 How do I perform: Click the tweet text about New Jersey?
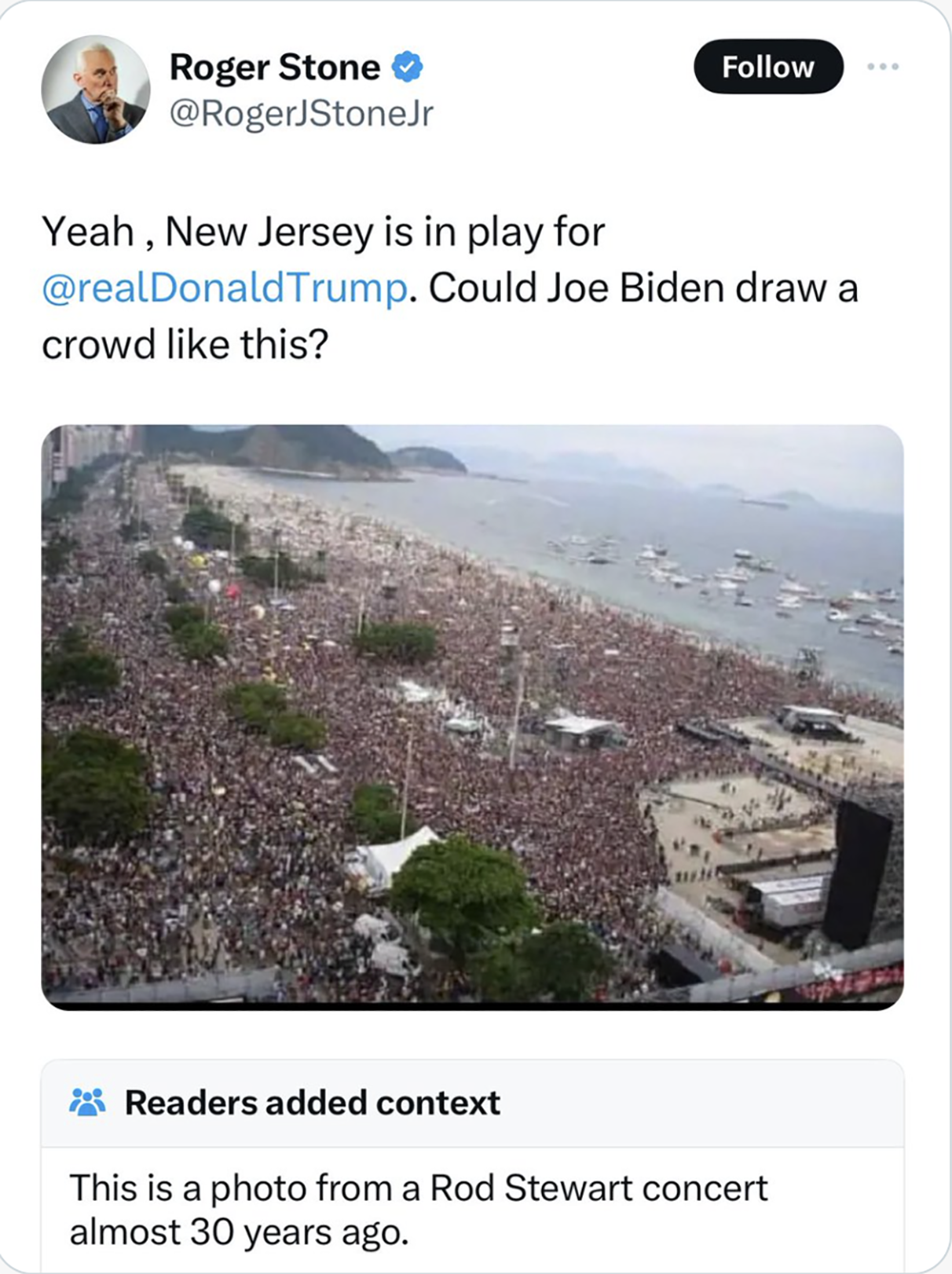[x=449, y=288]
